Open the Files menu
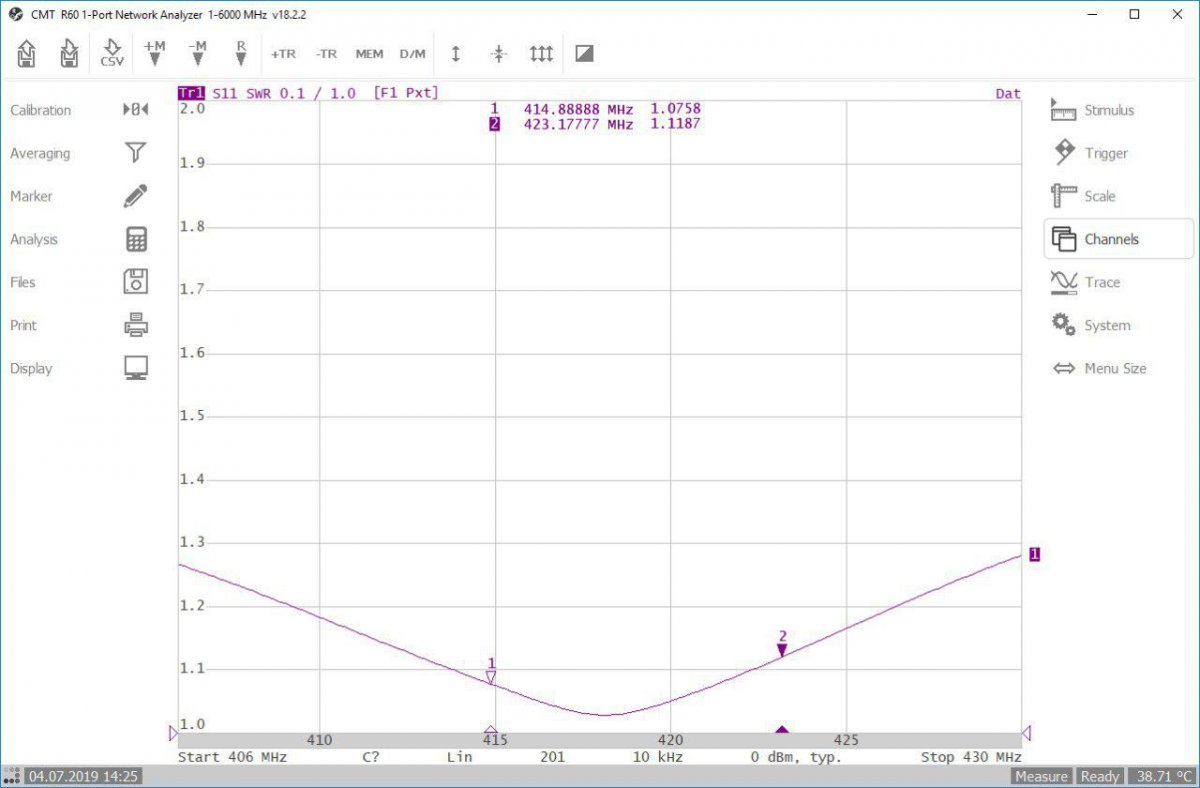Image resolution: width=1200 pixels, height=788 pixels. point(78,282)
